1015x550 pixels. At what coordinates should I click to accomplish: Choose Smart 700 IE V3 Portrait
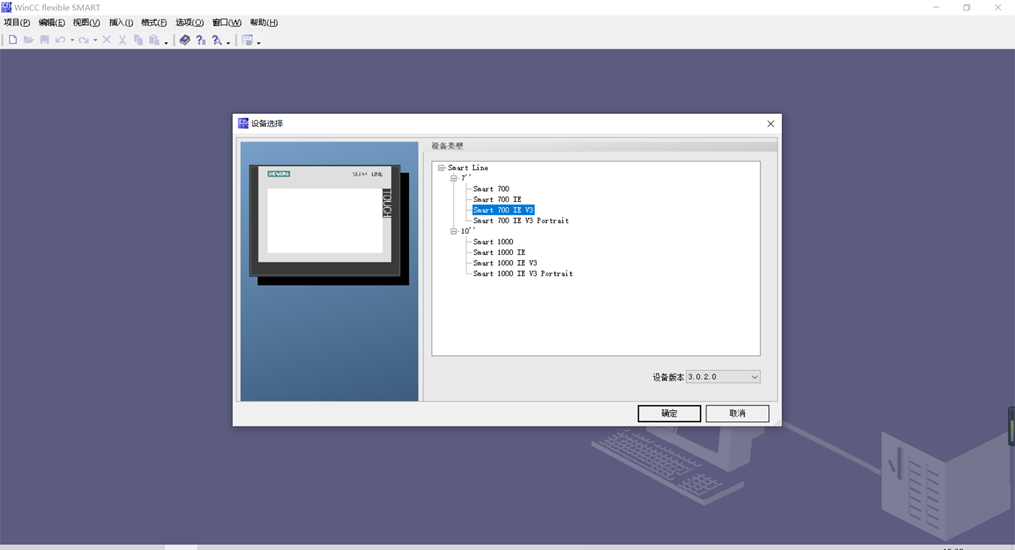coord(521,221)
